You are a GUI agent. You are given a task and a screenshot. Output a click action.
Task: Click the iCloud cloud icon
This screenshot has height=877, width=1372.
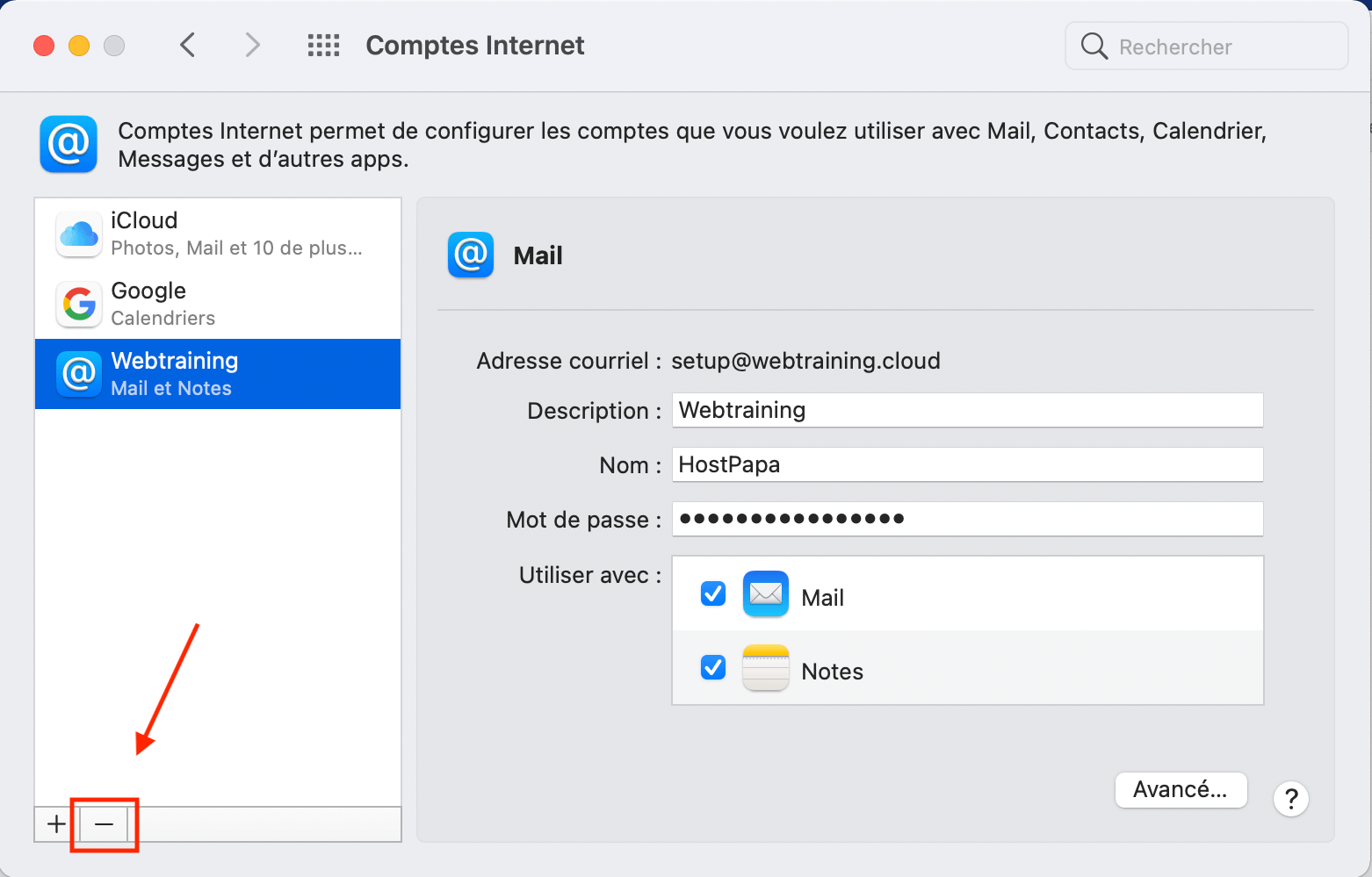[x=79, y=234]
